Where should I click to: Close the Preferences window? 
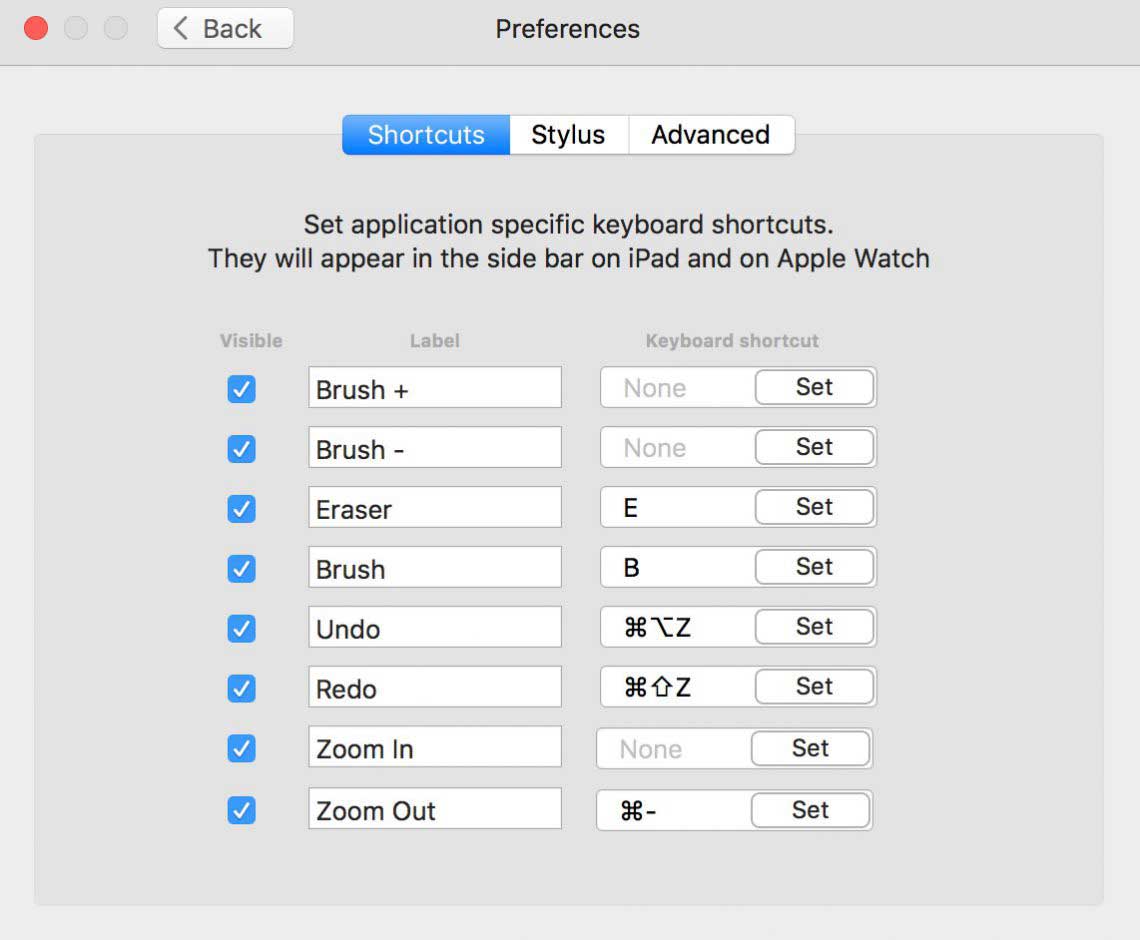point(36,28)
